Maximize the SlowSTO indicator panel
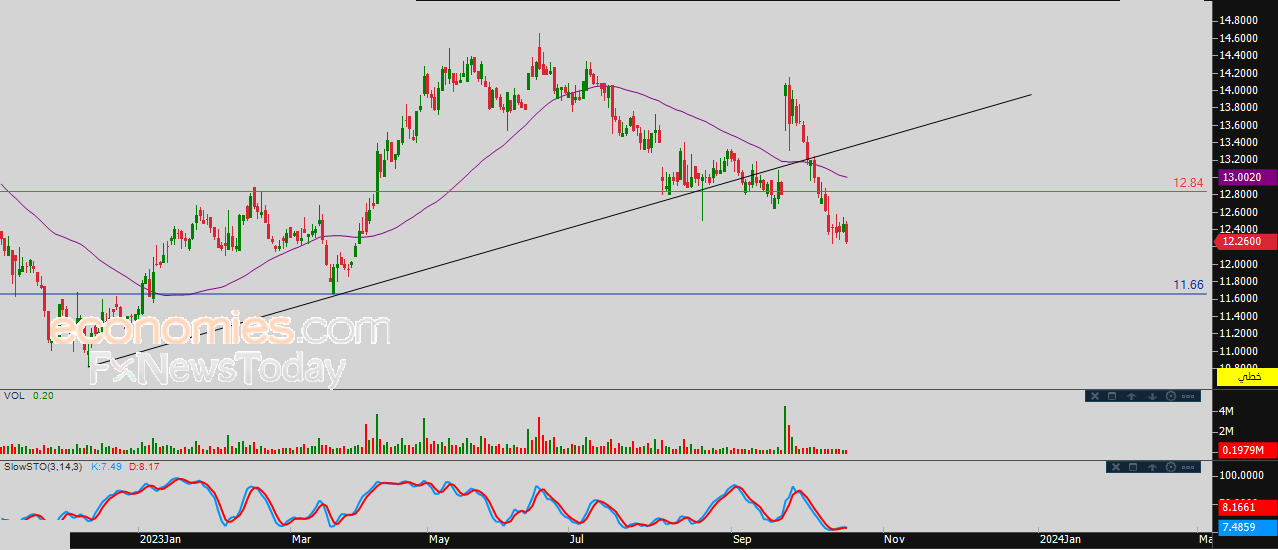Viewport: 1278px width, 550px height. coord(1133,467)
